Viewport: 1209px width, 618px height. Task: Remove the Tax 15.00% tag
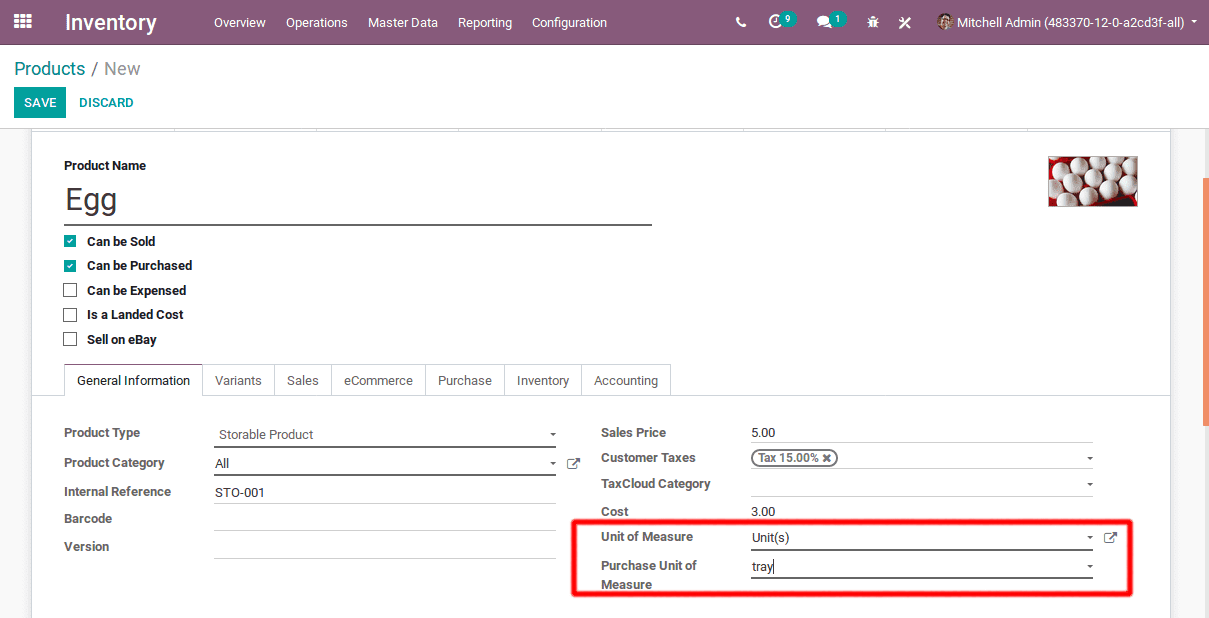(828, 458)
